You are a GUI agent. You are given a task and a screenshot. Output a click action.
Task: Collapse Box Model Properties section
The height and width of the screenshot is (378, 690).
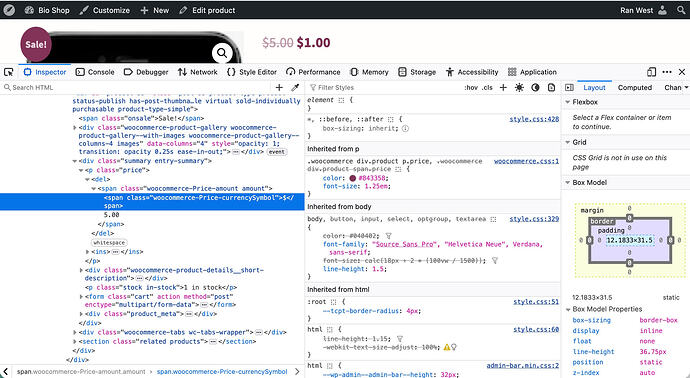(568, 309)
